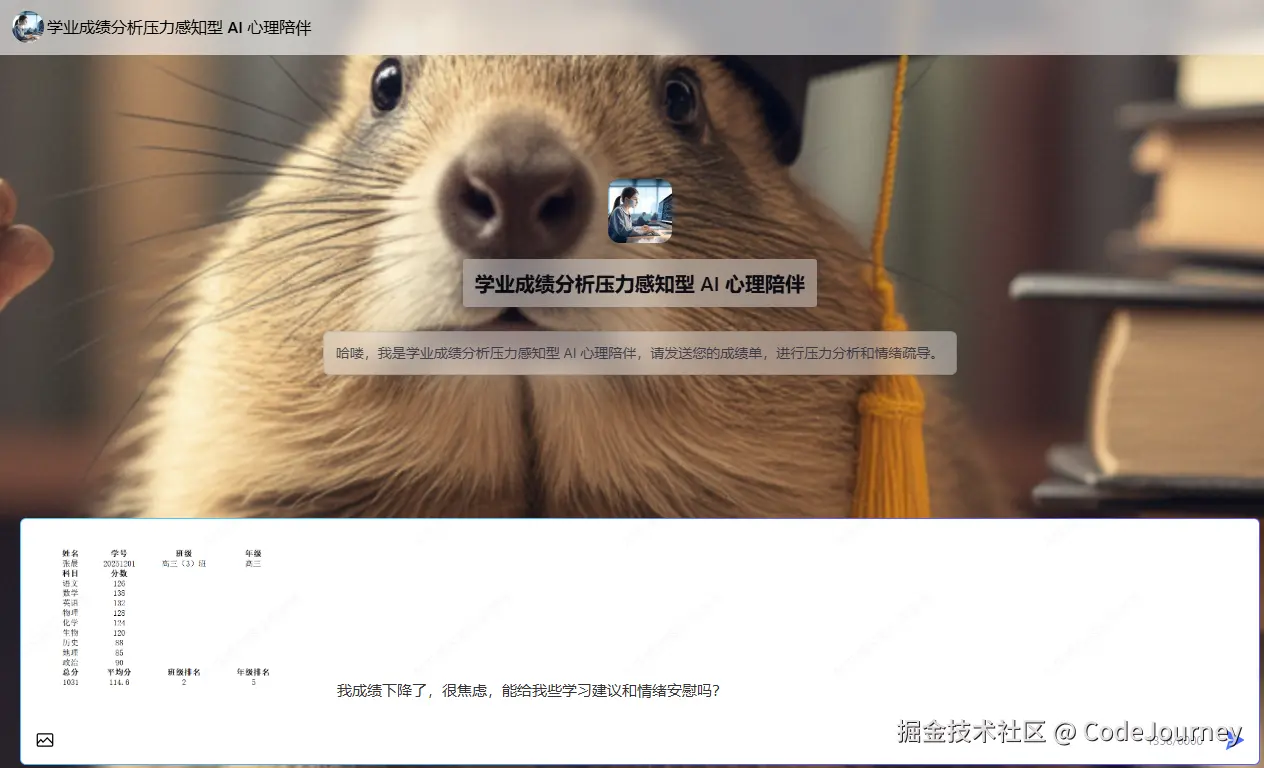Open the AI companion avatar above the title
This screenshot has height=768, width=1264.
(x=639, y=211)
